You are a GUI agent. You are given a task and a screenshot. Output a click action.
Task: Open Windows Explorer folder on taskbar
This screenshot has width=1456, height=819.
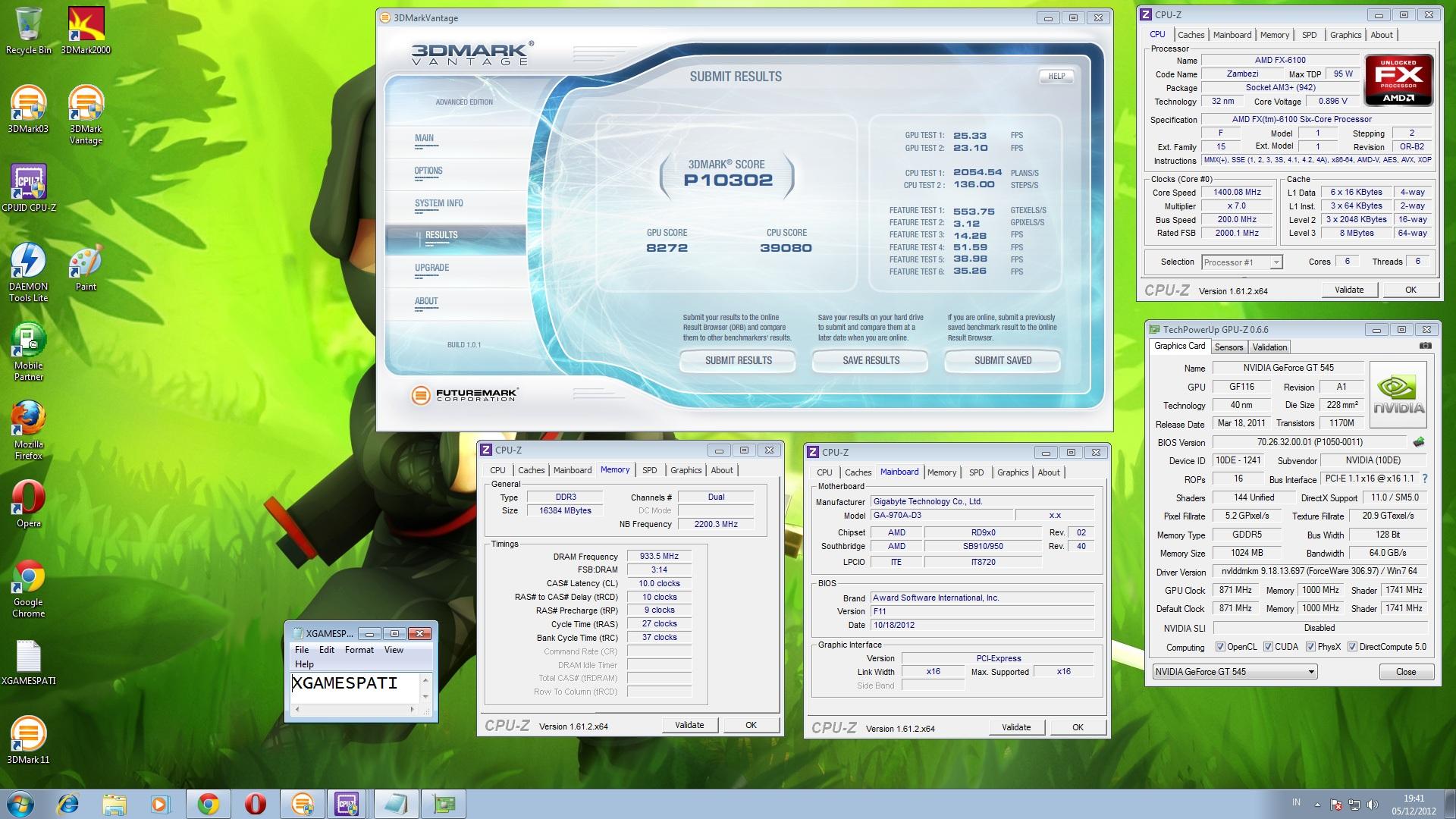[x=115, y=804]
